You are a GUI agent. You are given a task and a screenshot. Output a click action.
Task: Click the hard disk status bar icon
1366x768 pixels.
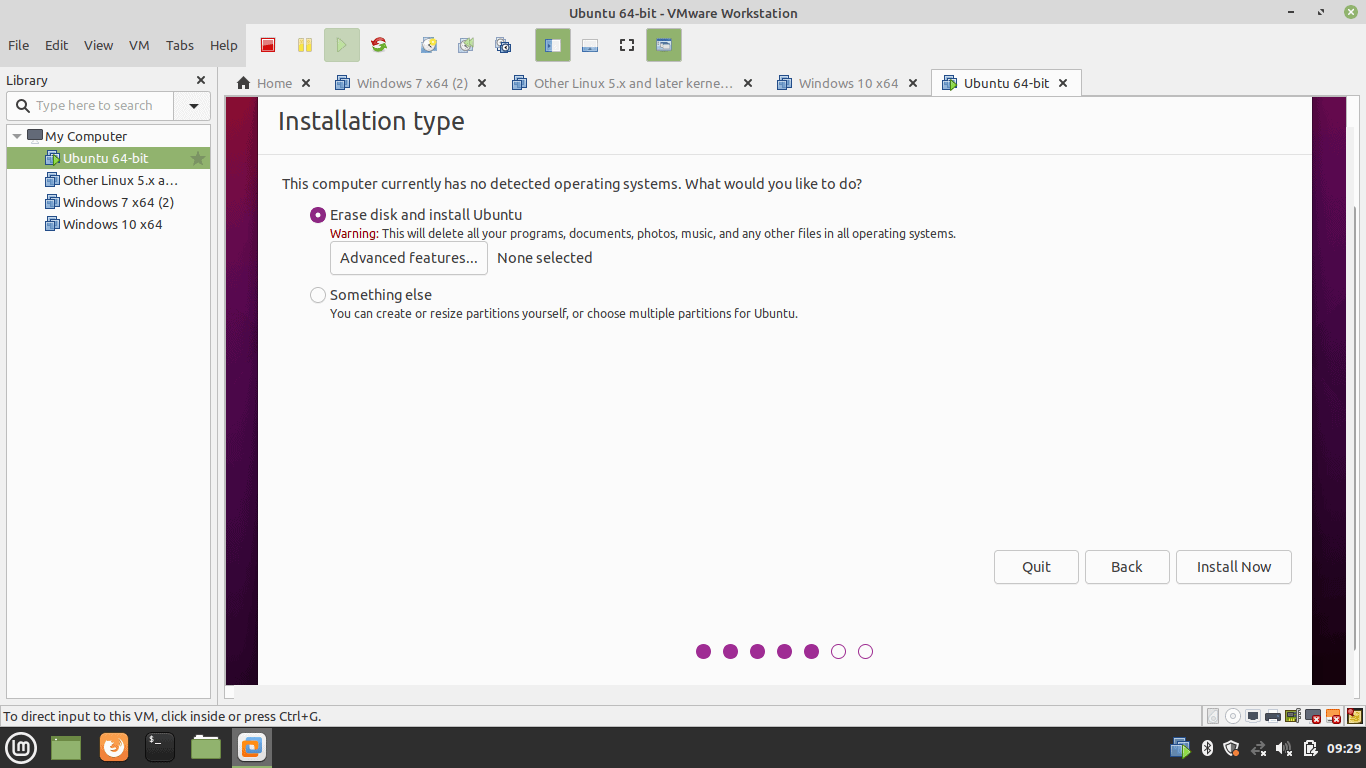pyautogui.click(x=1213, y=716)
